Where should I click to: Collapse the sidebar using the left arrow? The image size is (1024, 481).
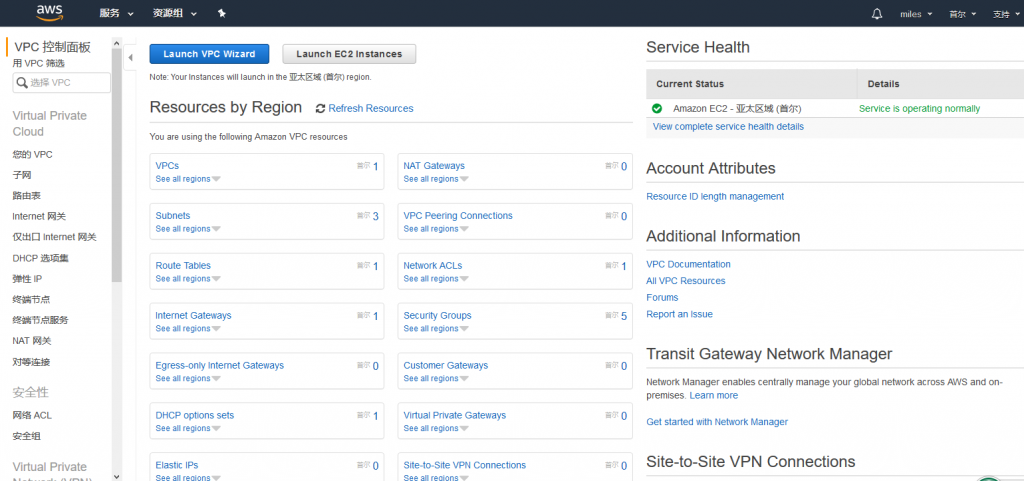point(130,58)
